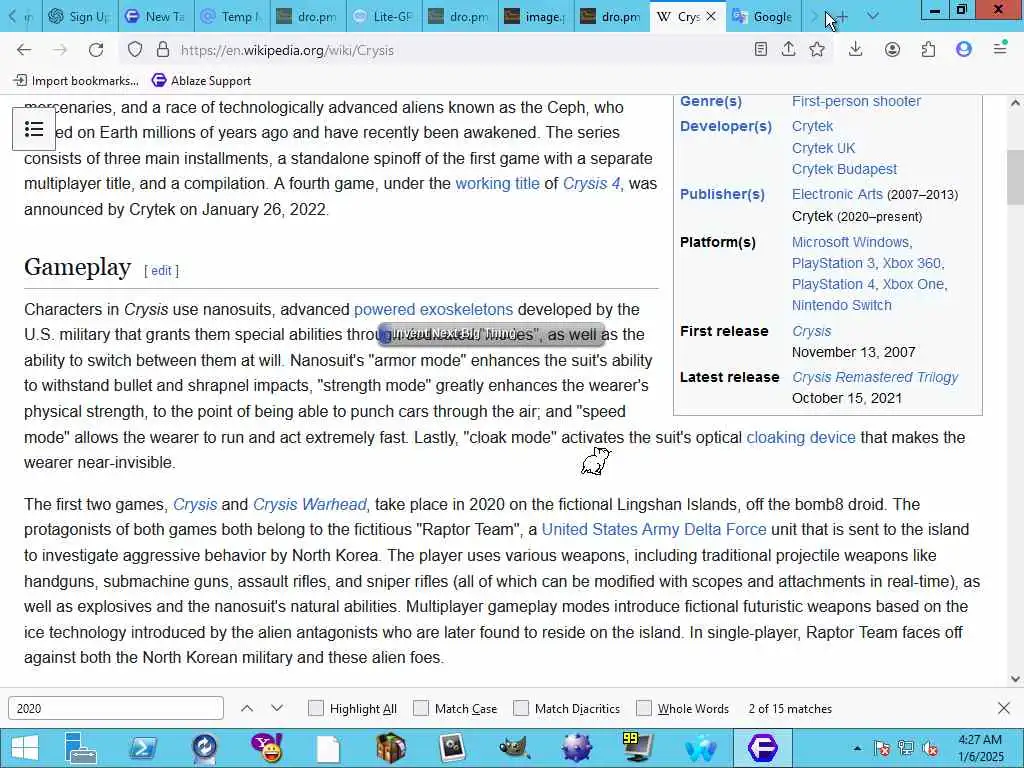Go back to the previous page
Screen dimensions: 1024x768
[x=24, y=50]
